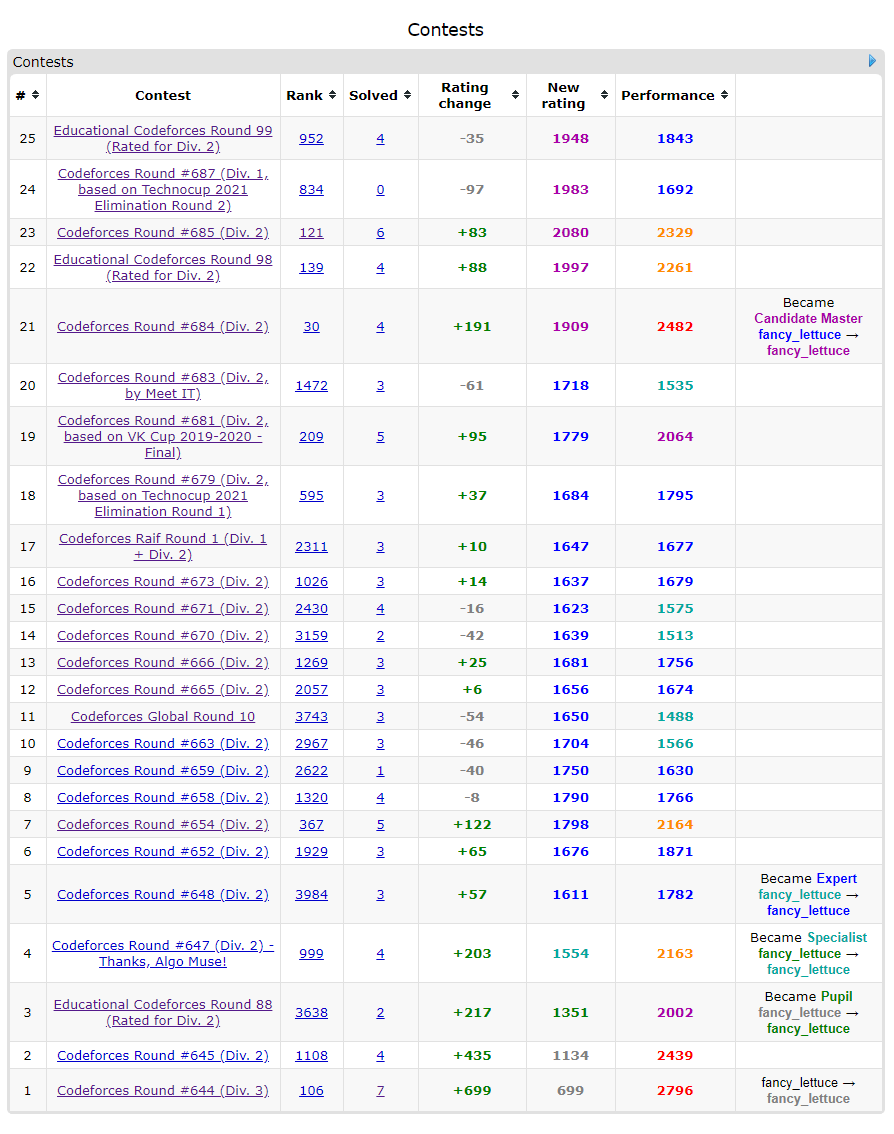Click the Contest column header
Image resolution: width=894 pixels, height=1134 pixels.
[163, 95]
